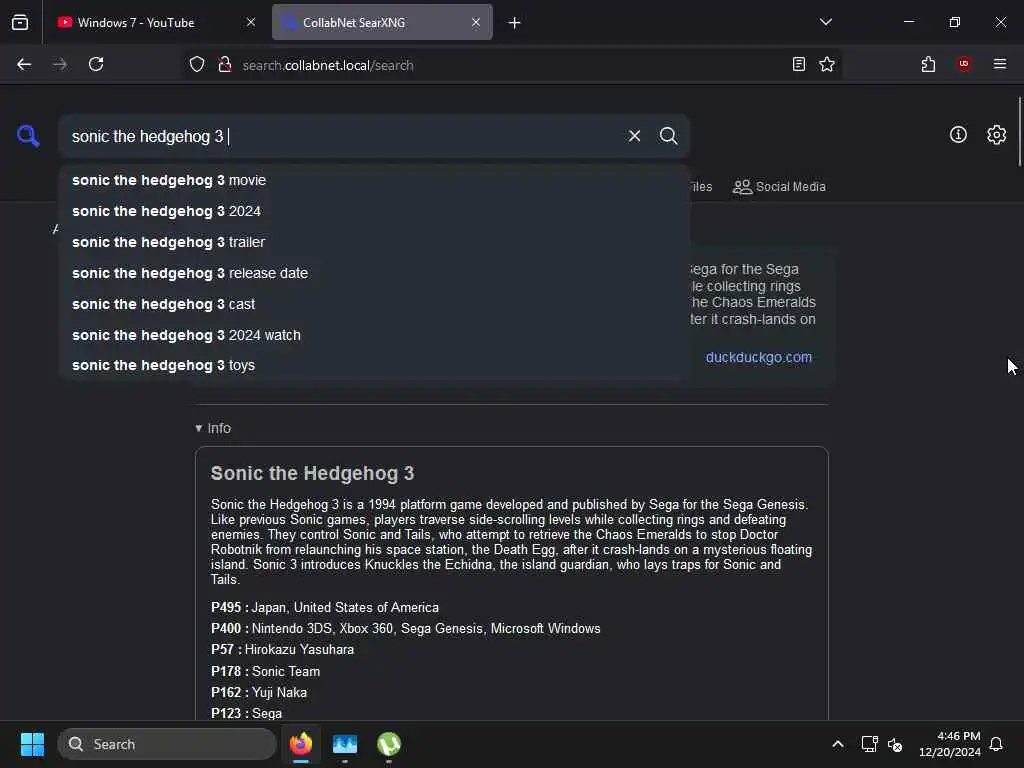Click the Sonic the Hedgehog 3 infobox heading
The width and height of the screenshot is (1024, 768).
tap(312, 473)
